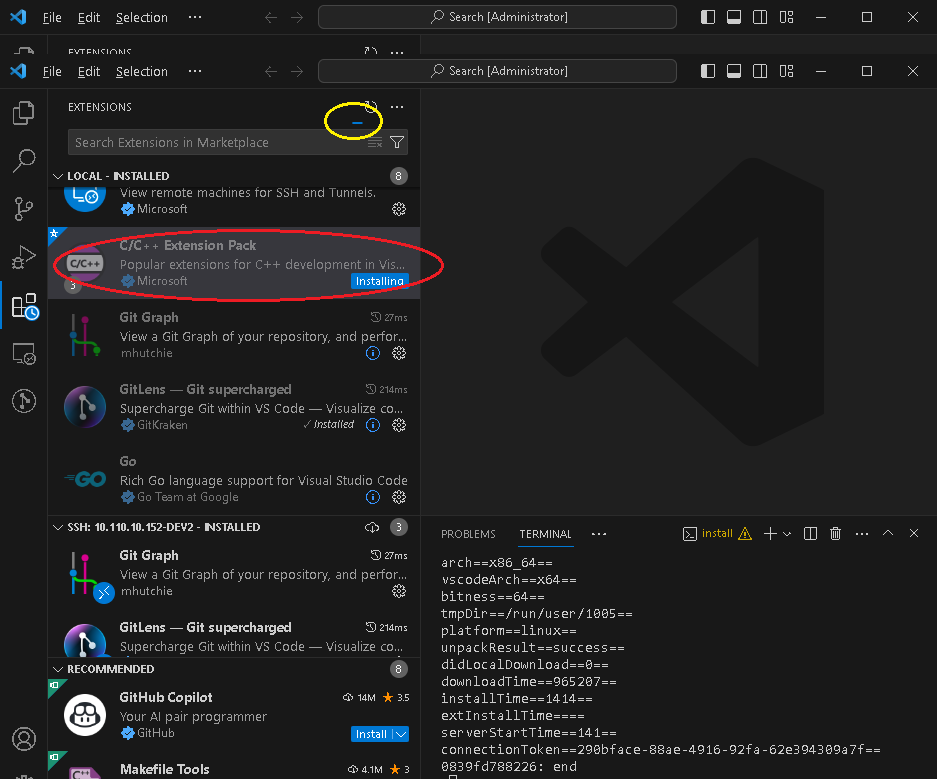The image size is (937, 779).
Task: Click the filter extensions funnel icon
Action: pos(397,142)
